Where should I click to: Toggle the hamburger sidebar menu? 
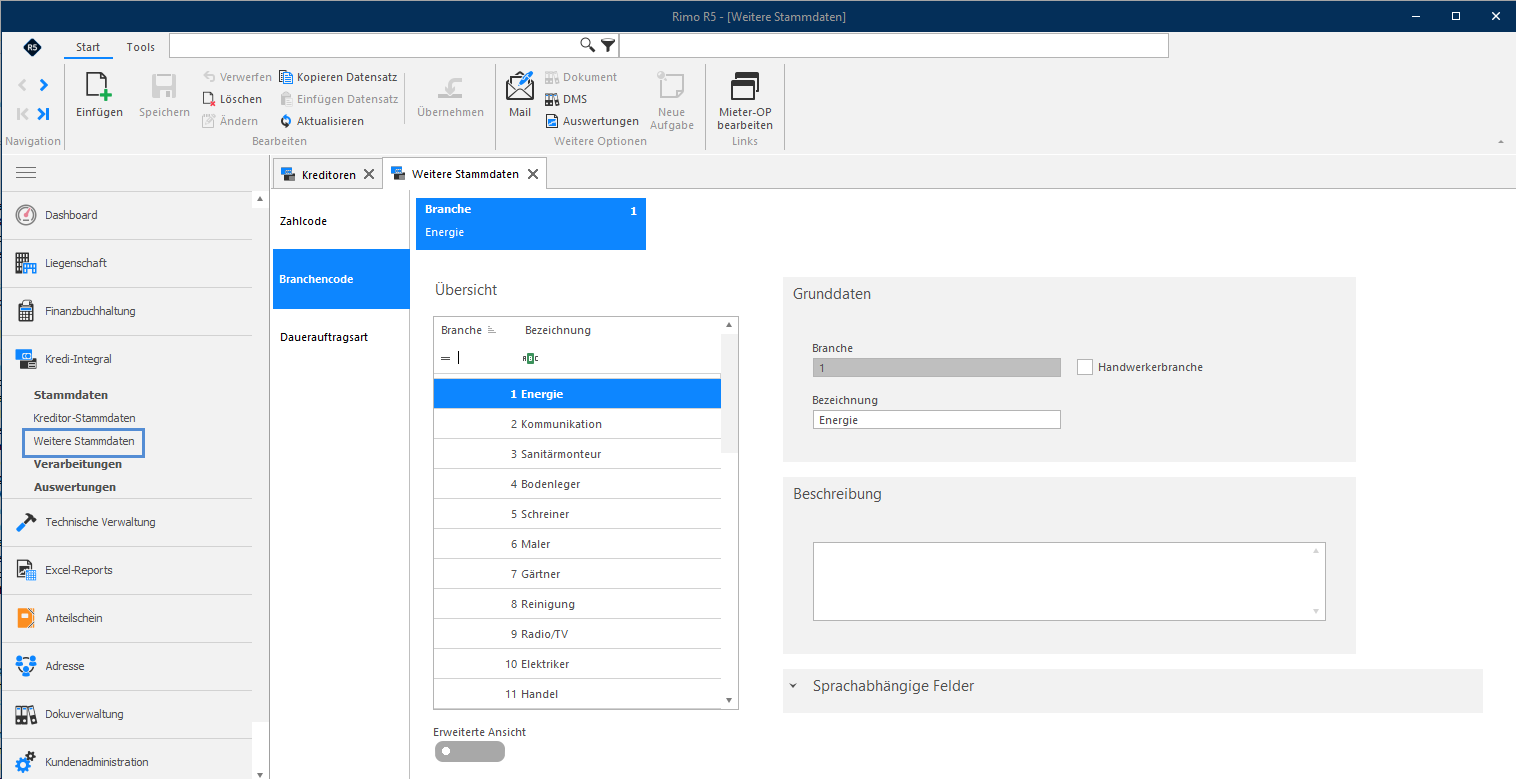(x=26, y=172)
